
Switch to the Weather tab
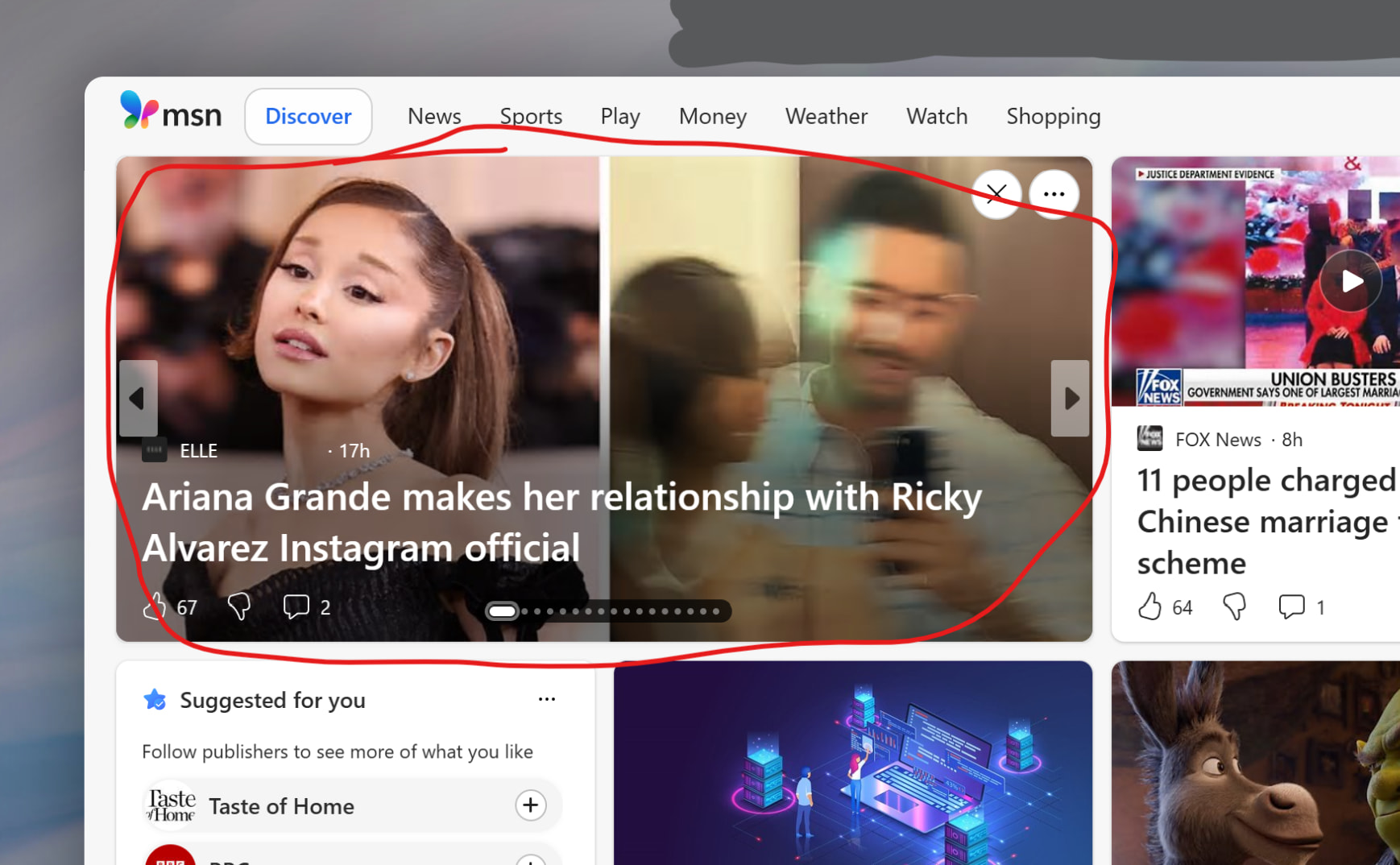point(826,116)
